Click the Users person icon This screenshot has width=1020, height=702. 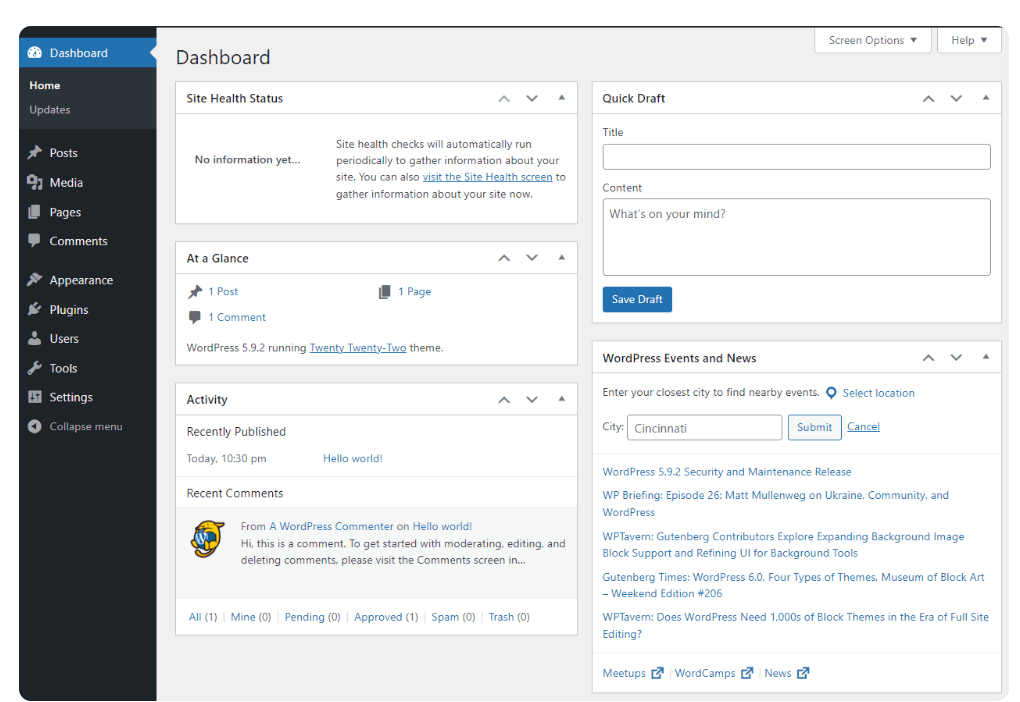(x=34, y=338)
